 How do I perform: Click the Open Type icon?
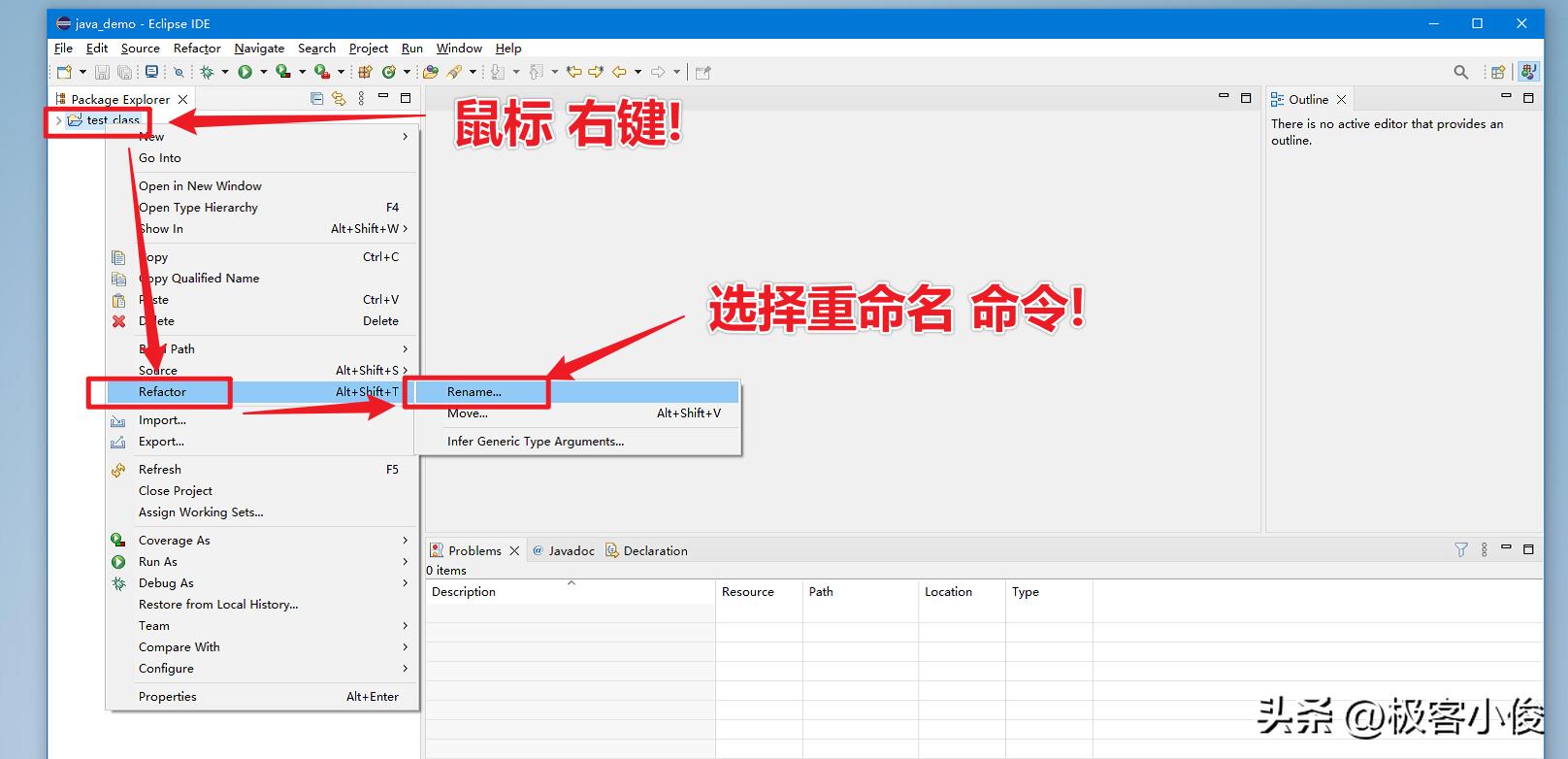(x=431, y=72)
